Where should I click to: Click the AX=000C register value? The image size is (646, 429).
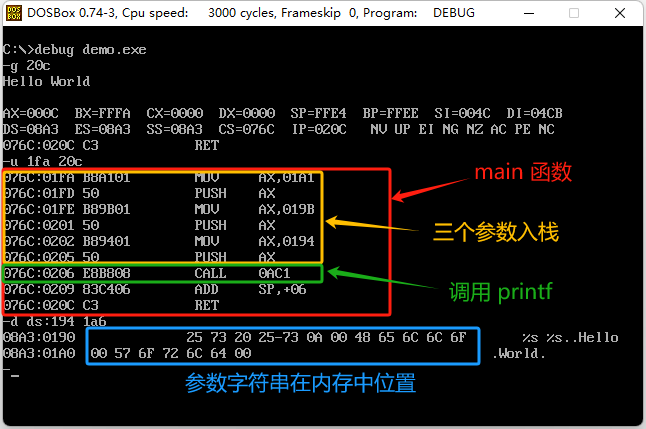[x=31, y=113]
